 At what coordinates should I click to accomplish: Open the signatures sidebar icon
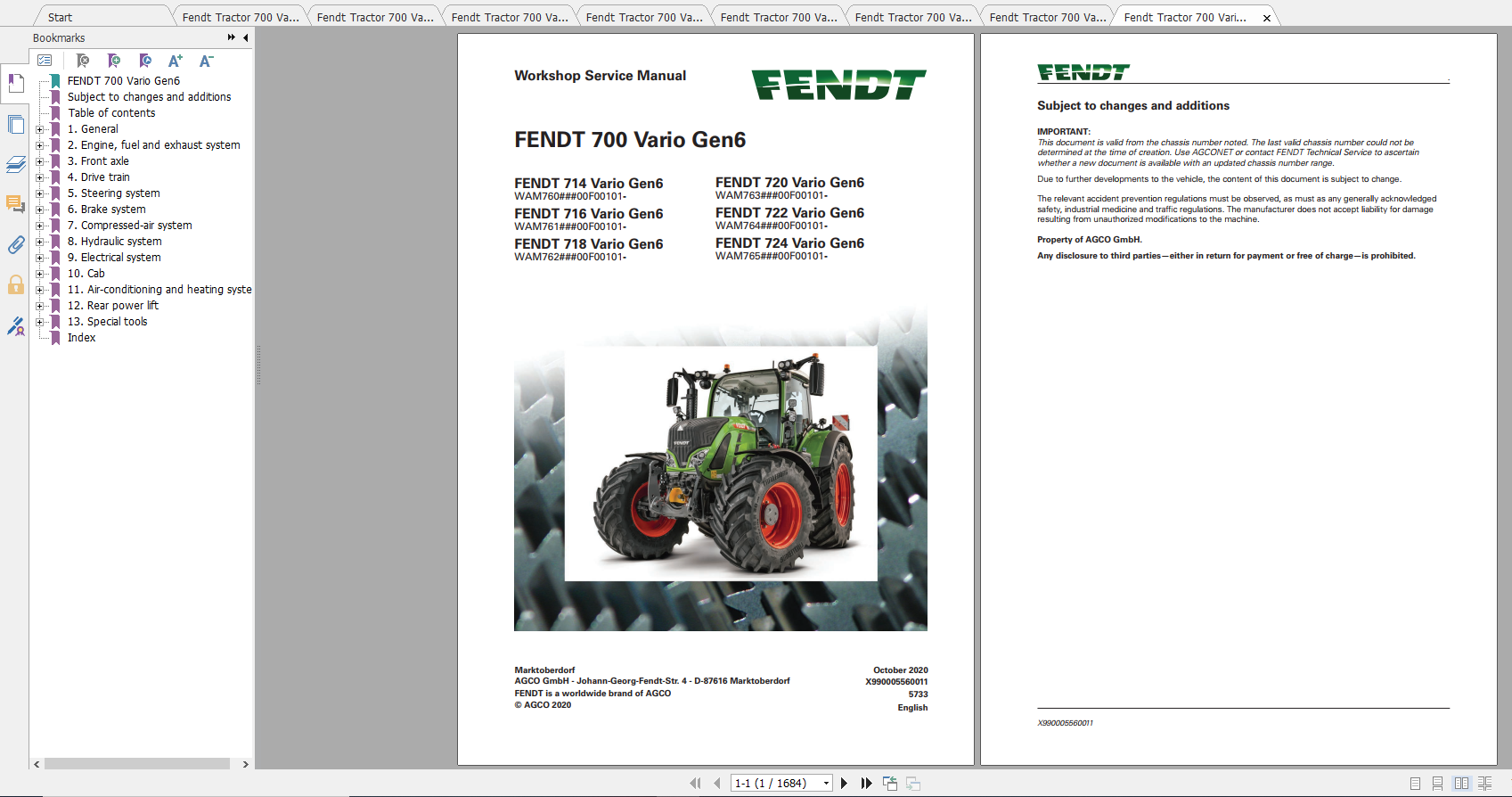(x=15, y=326)
